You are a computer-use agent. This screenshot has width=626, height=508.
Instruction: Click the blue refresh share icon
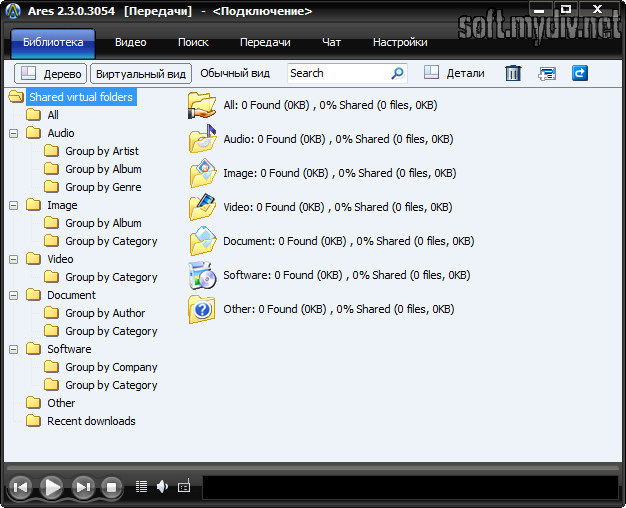coord(580,73)
